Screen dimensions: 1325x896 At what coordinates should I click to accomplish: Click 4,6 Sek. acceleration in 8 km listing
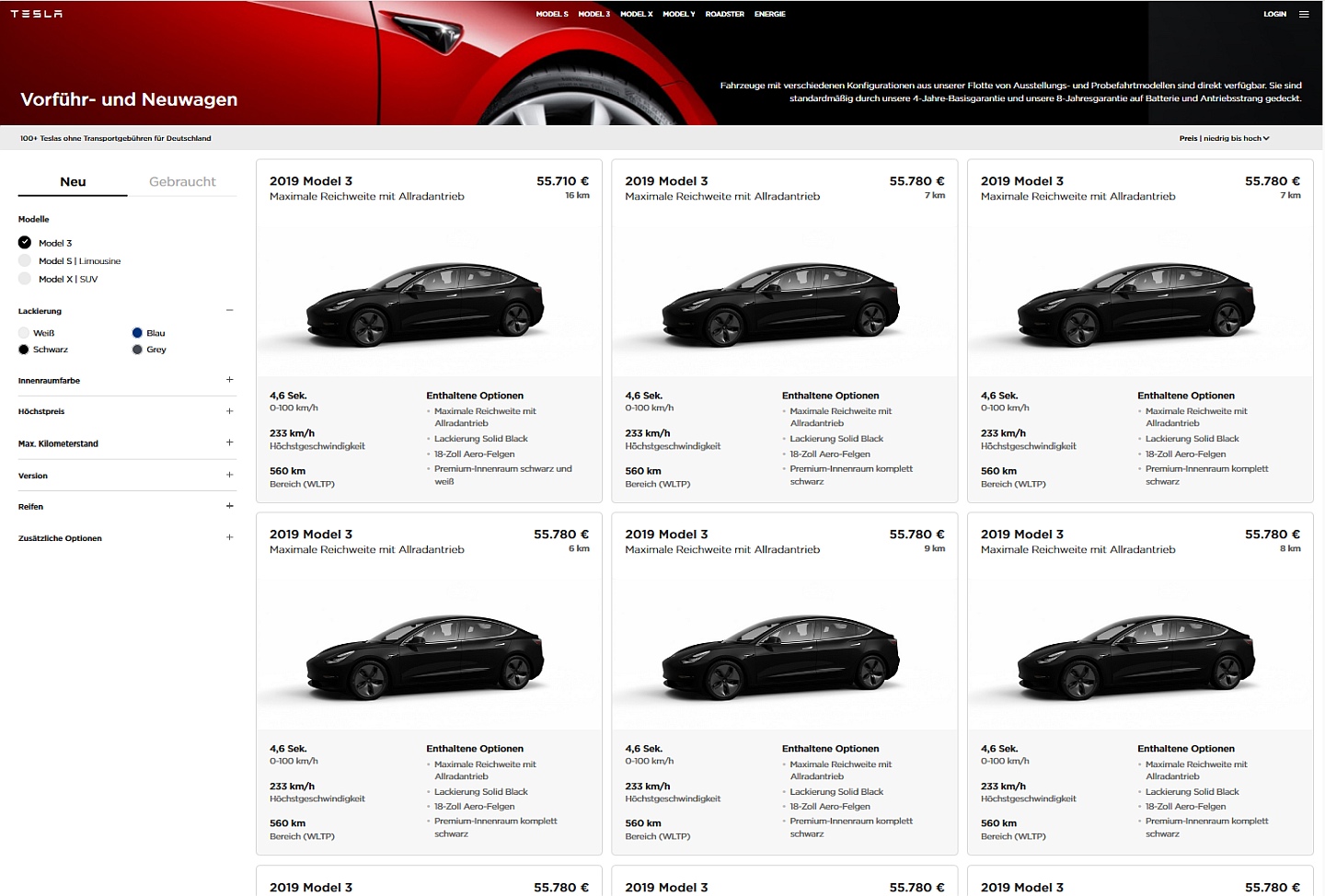click(999, 749)
